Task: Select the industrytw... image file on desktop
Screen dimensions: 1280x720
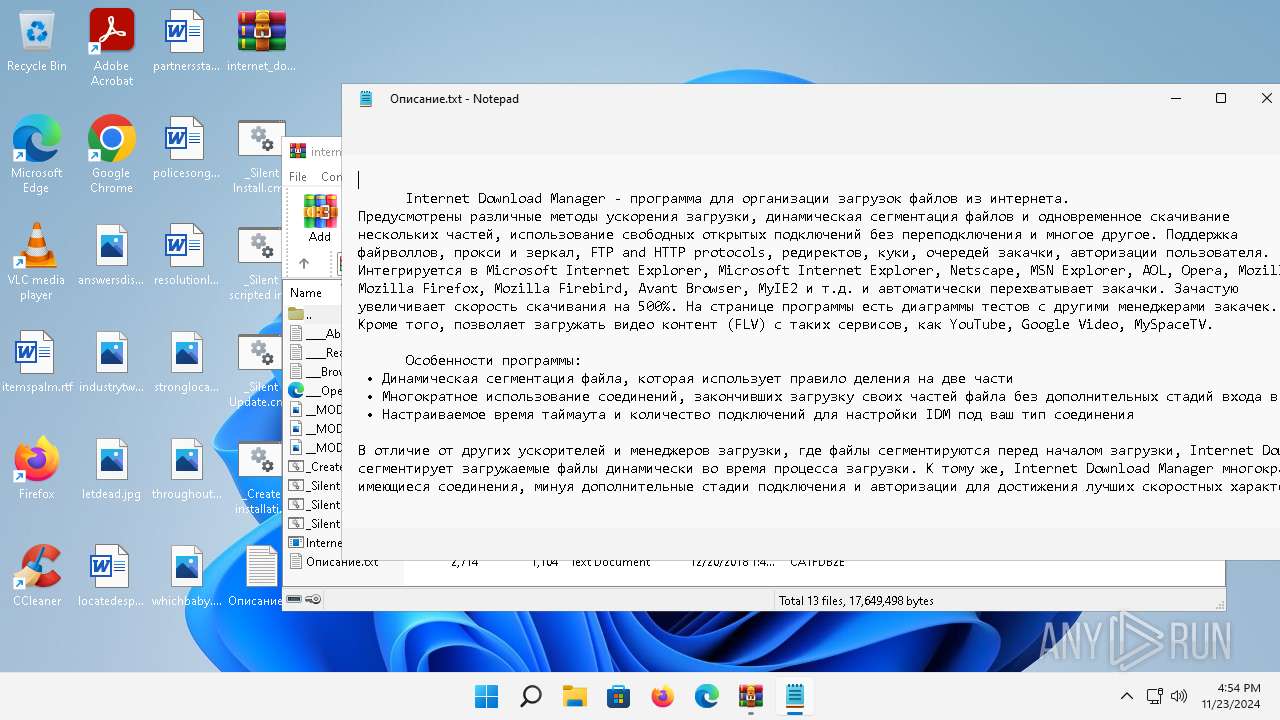Action: pos(112,362)
